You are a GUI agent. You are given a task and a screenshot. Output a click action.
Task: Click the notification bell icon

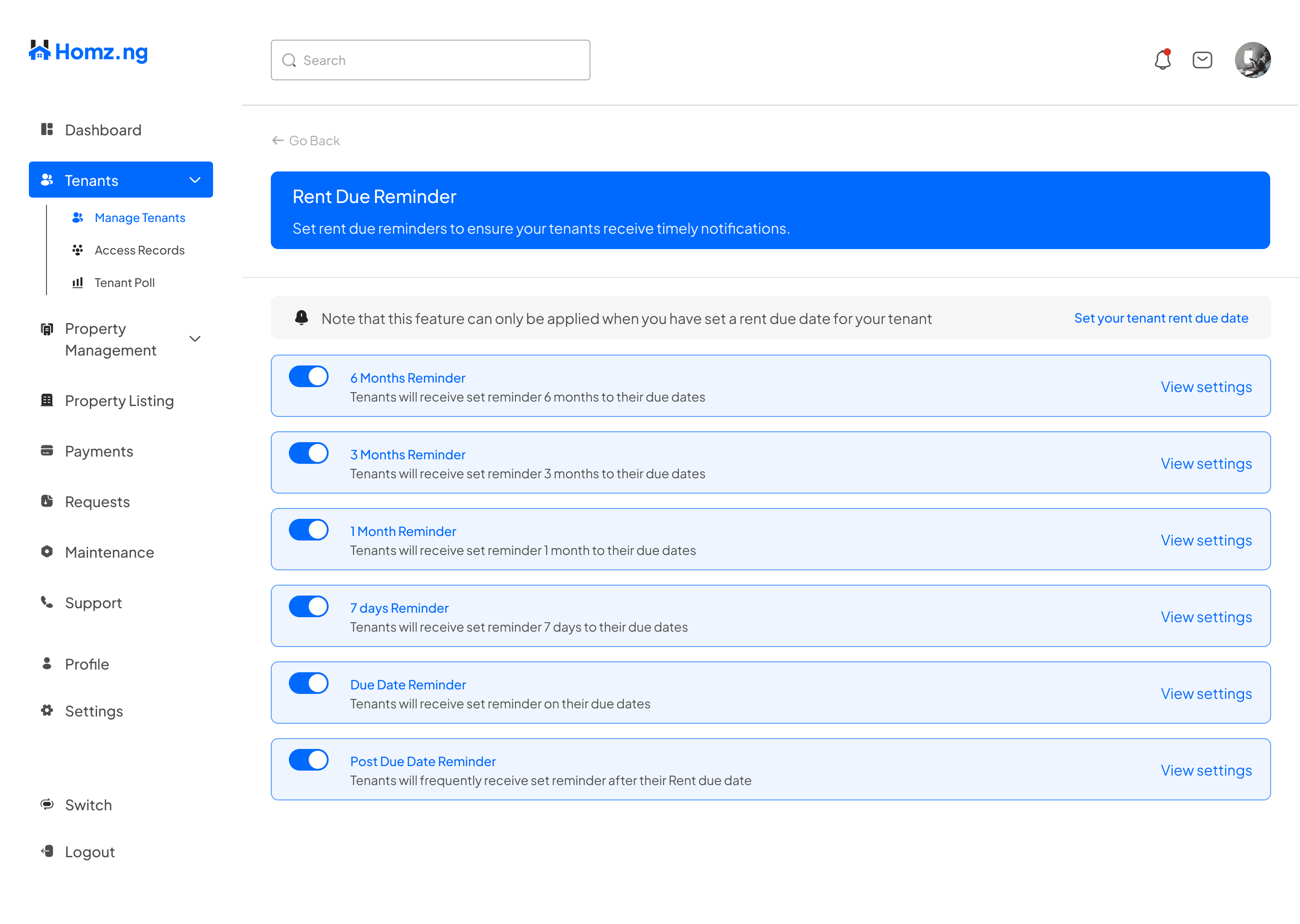point(1162,60)
